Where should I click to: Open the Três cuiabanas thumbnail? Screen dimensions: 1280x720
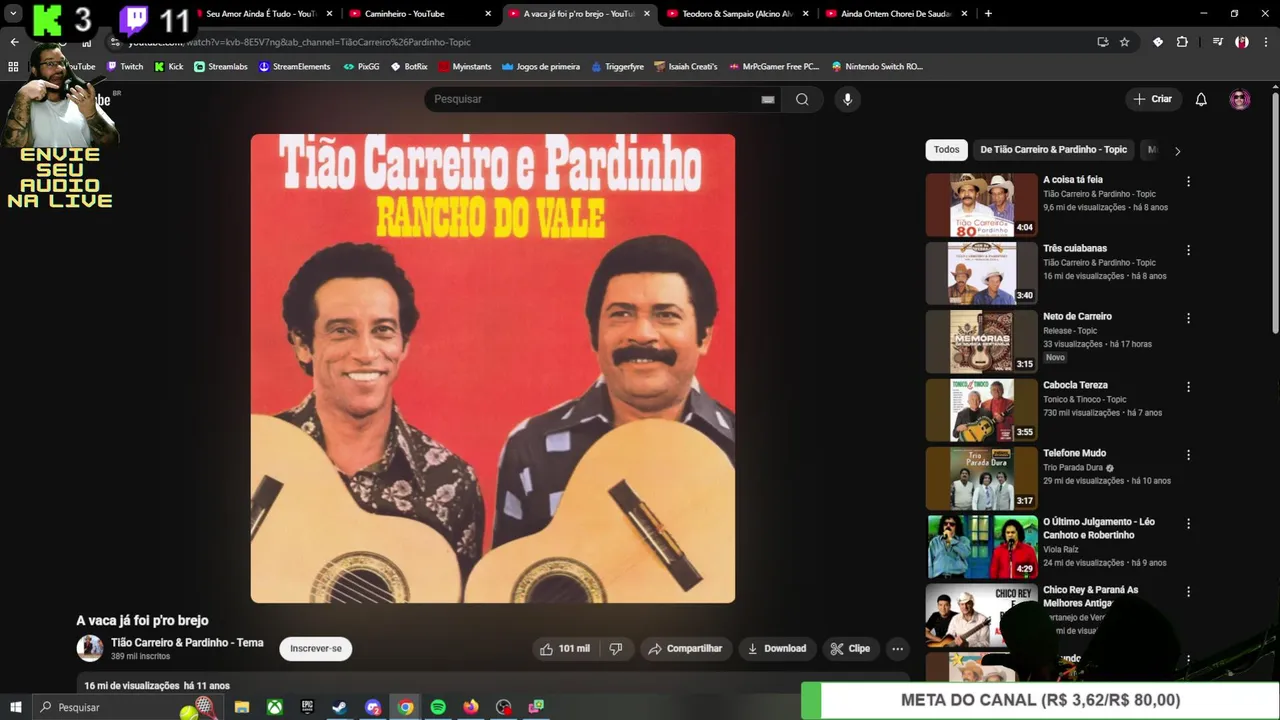point(982,273)
